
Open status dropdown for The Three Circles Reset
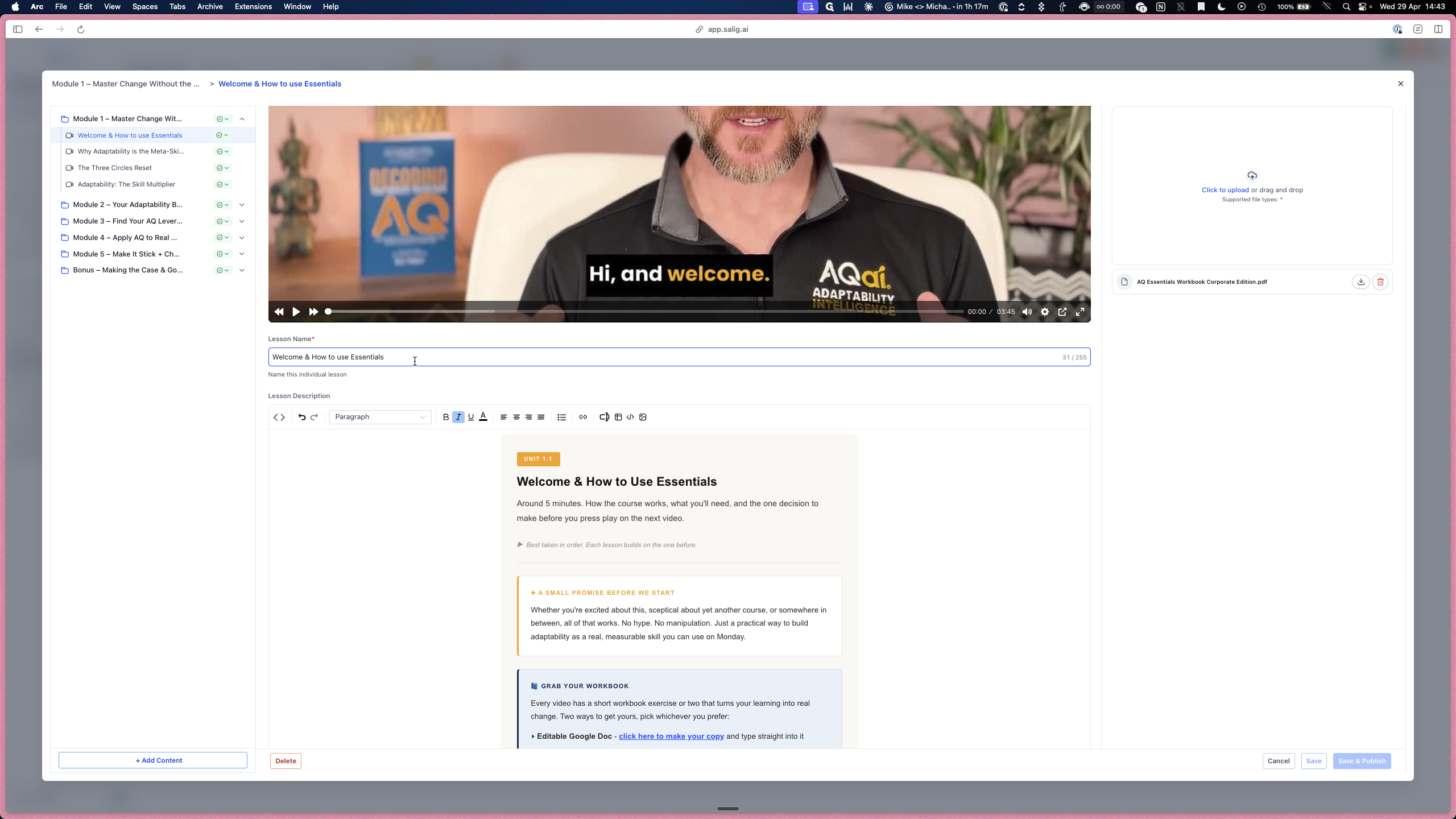click(x=222, y=168)
